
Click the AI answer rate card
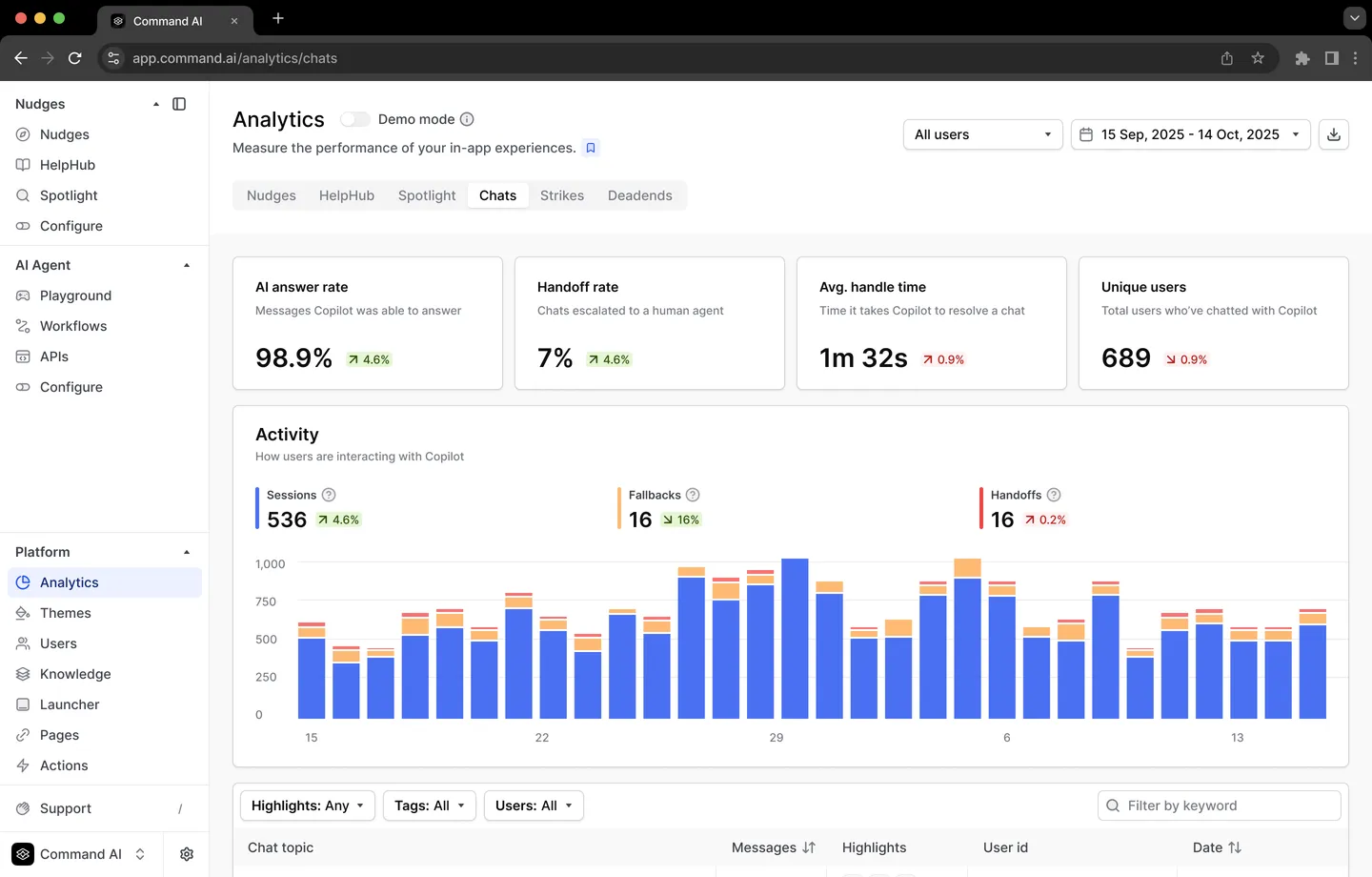tap(368, 323)
